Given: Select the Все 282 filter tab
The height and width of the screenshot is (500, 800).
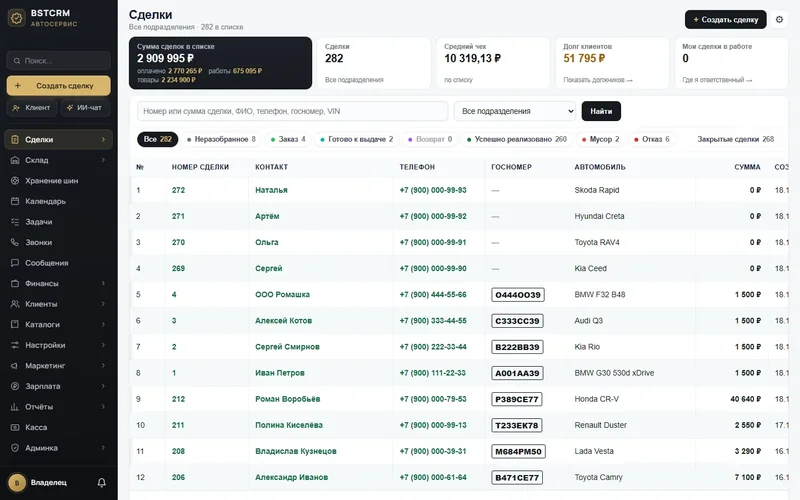Looking at the screenshot, I should point(157,139).
